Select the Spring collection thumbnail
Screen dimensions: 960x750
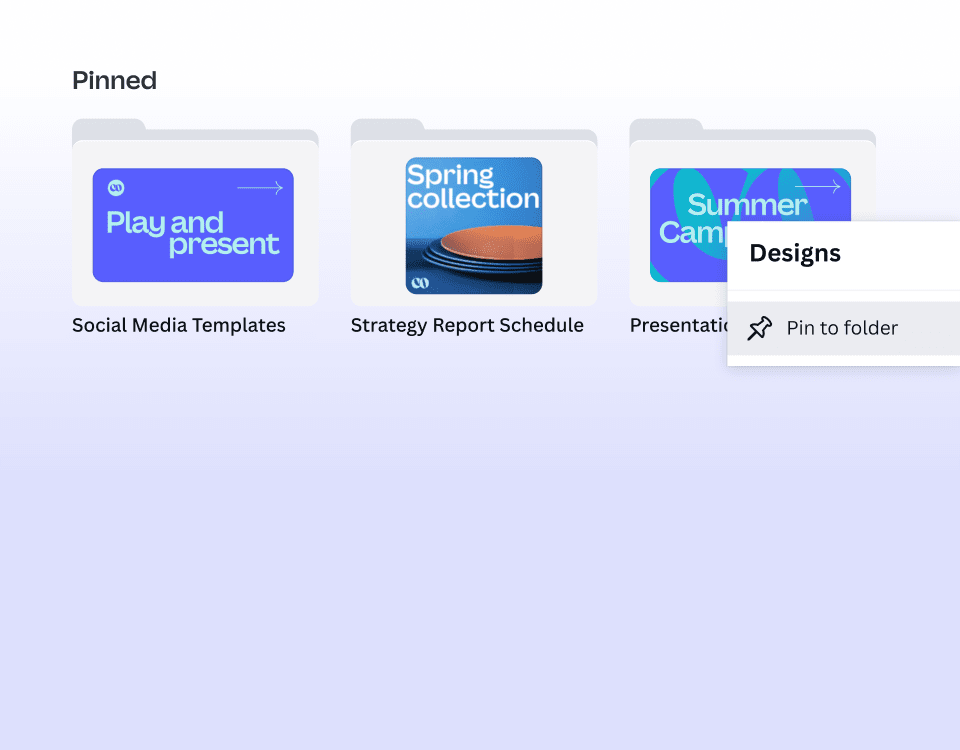tap(474, 225)
